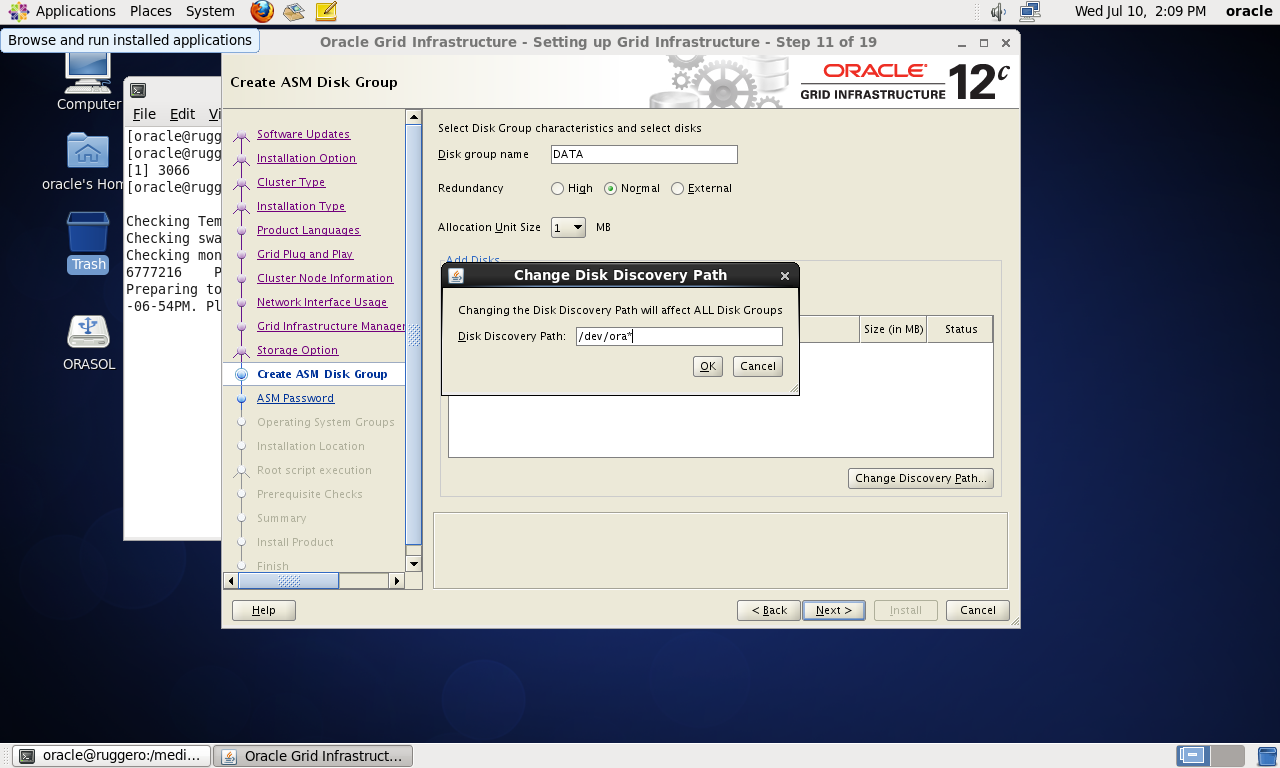Open oracle's Home folder icon
The width and height of the screenshot is (1280, 768).
click(x=88, y=152)
